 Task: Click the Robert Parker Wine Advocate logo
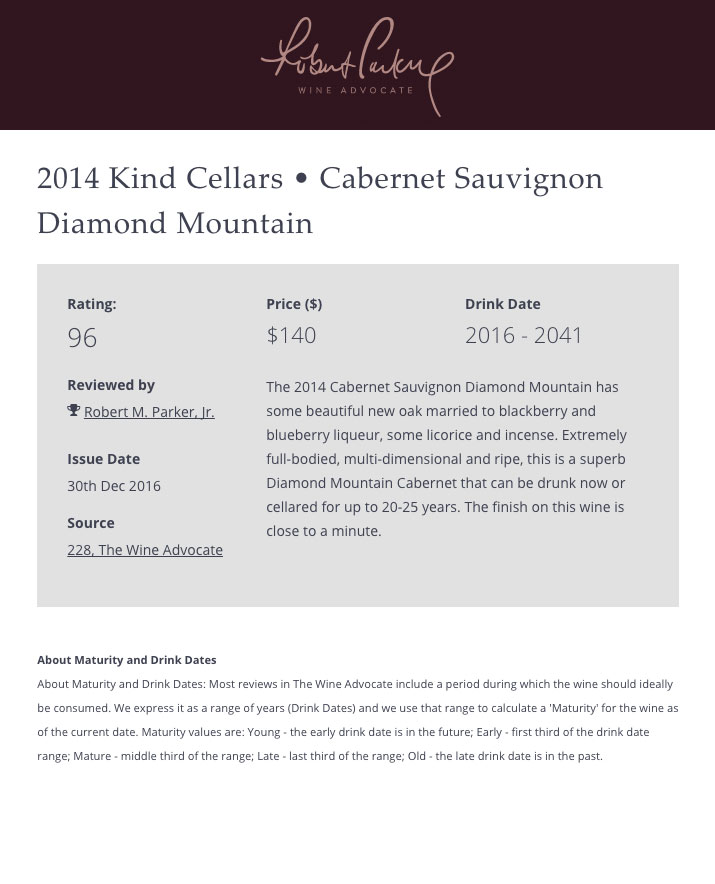pos(358,66)
